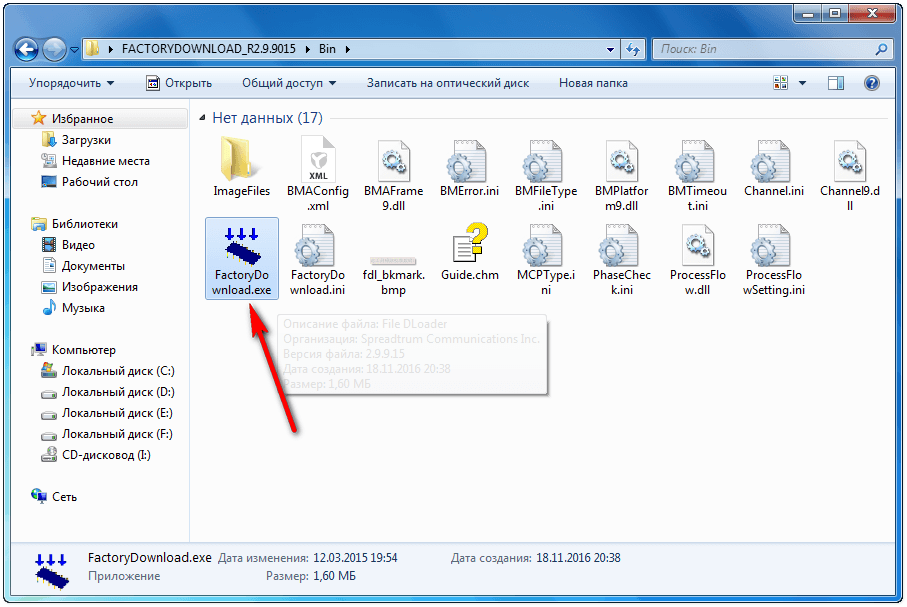Create a folder with Новая папка
Viewport: 907px width, 607px height.
coord(593,83)
